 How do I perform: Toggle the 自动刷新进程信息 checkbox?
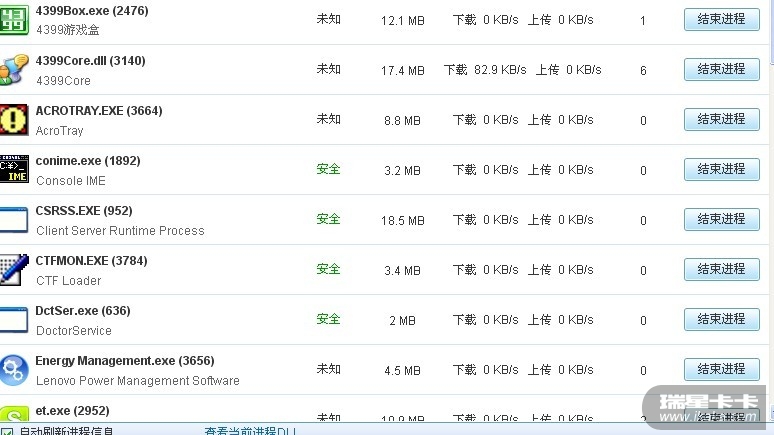(x=7, y=431)
